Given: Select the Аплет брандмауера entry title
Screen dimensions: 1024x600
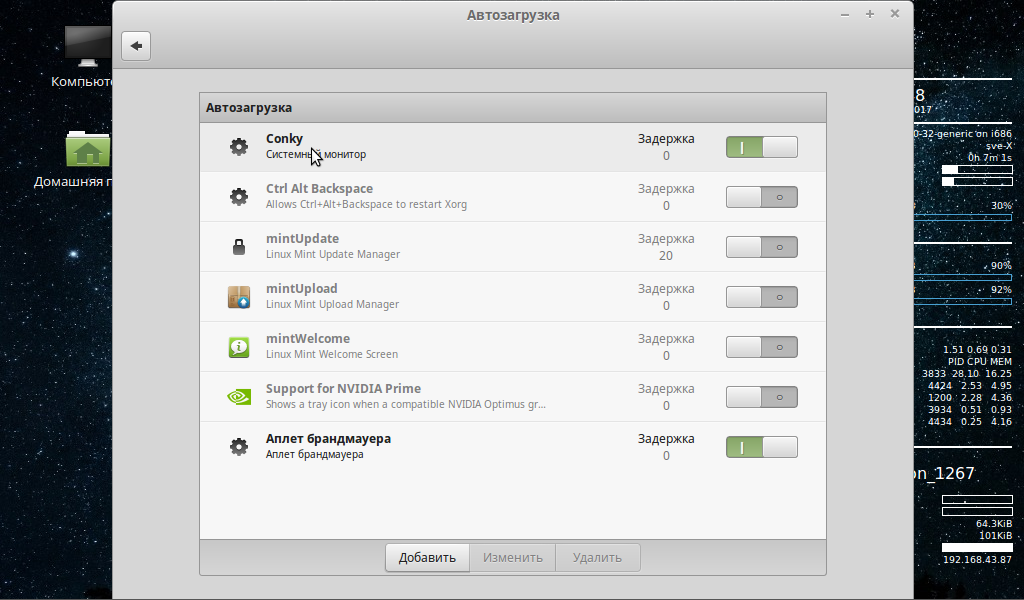Looking at the screenshot, I should click(328, 439).
